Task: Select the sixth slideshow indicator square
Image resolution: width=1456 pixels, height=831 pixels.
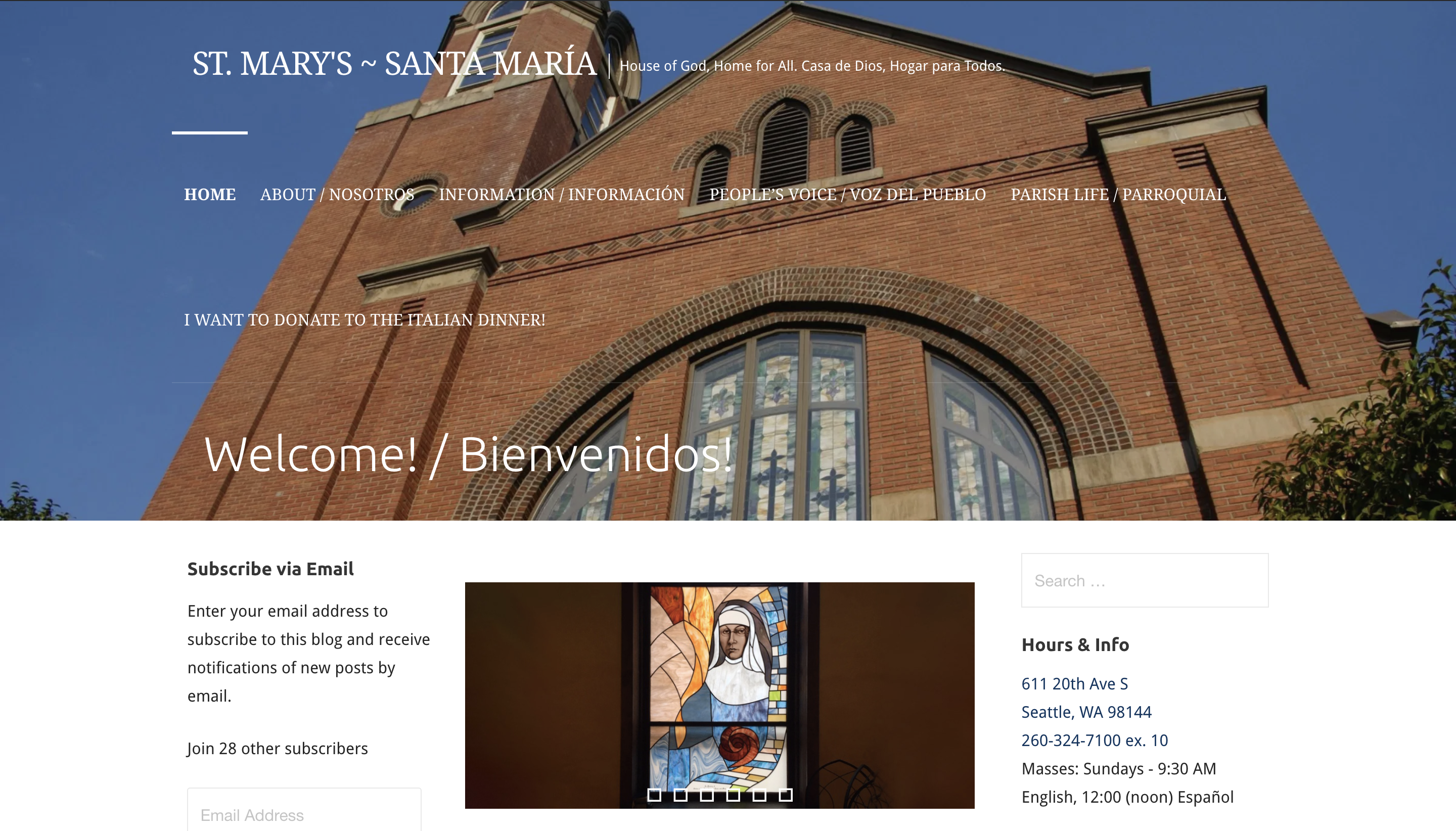Action: click(785, 795)
